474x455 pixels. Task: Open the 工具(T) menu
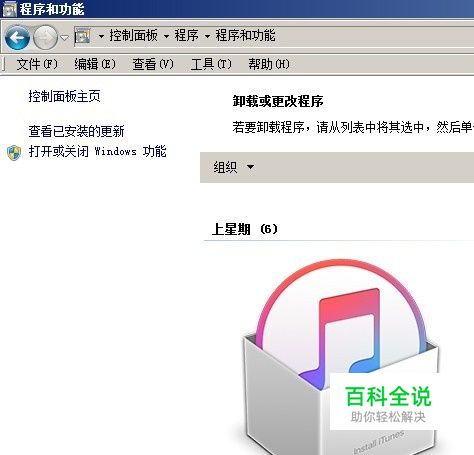pos(211,64)
